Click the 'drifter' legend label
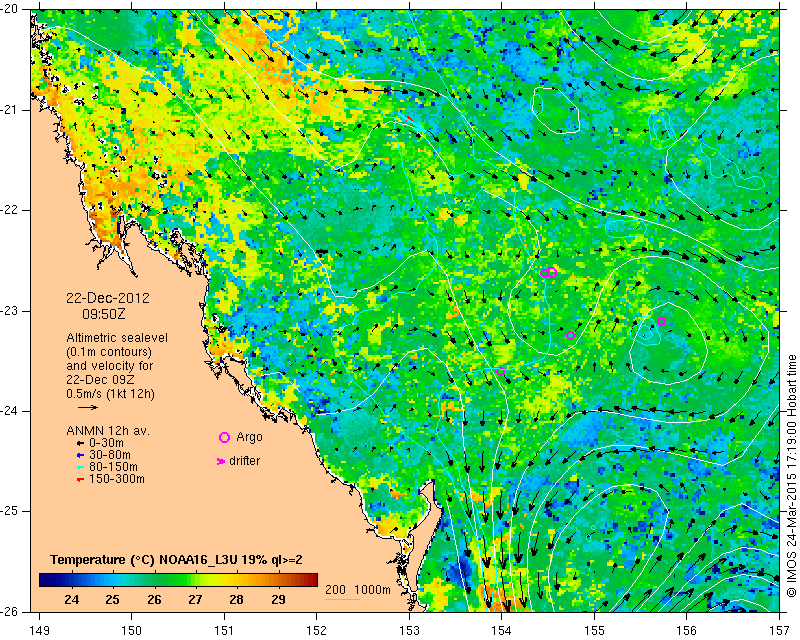 244,461
